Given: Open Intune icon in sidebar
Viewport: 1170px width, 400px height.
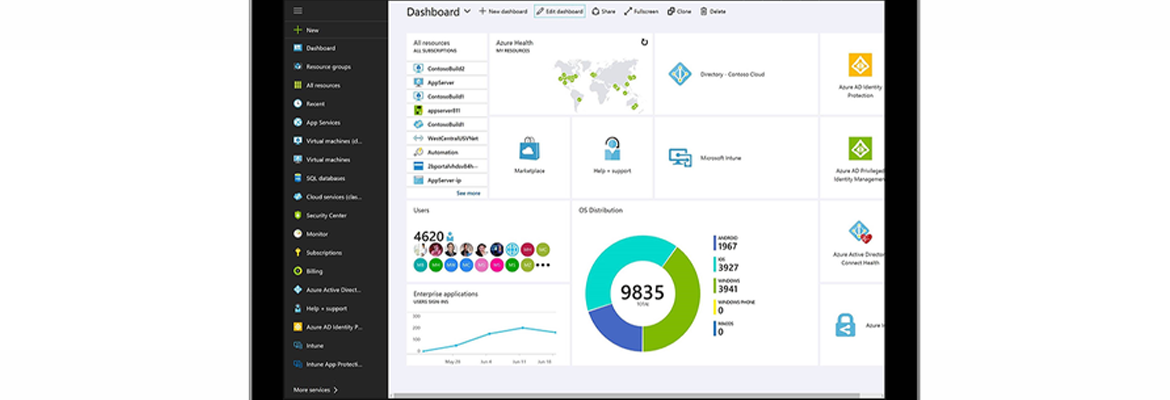Looking at the screenshot, I should coord(298,346).
